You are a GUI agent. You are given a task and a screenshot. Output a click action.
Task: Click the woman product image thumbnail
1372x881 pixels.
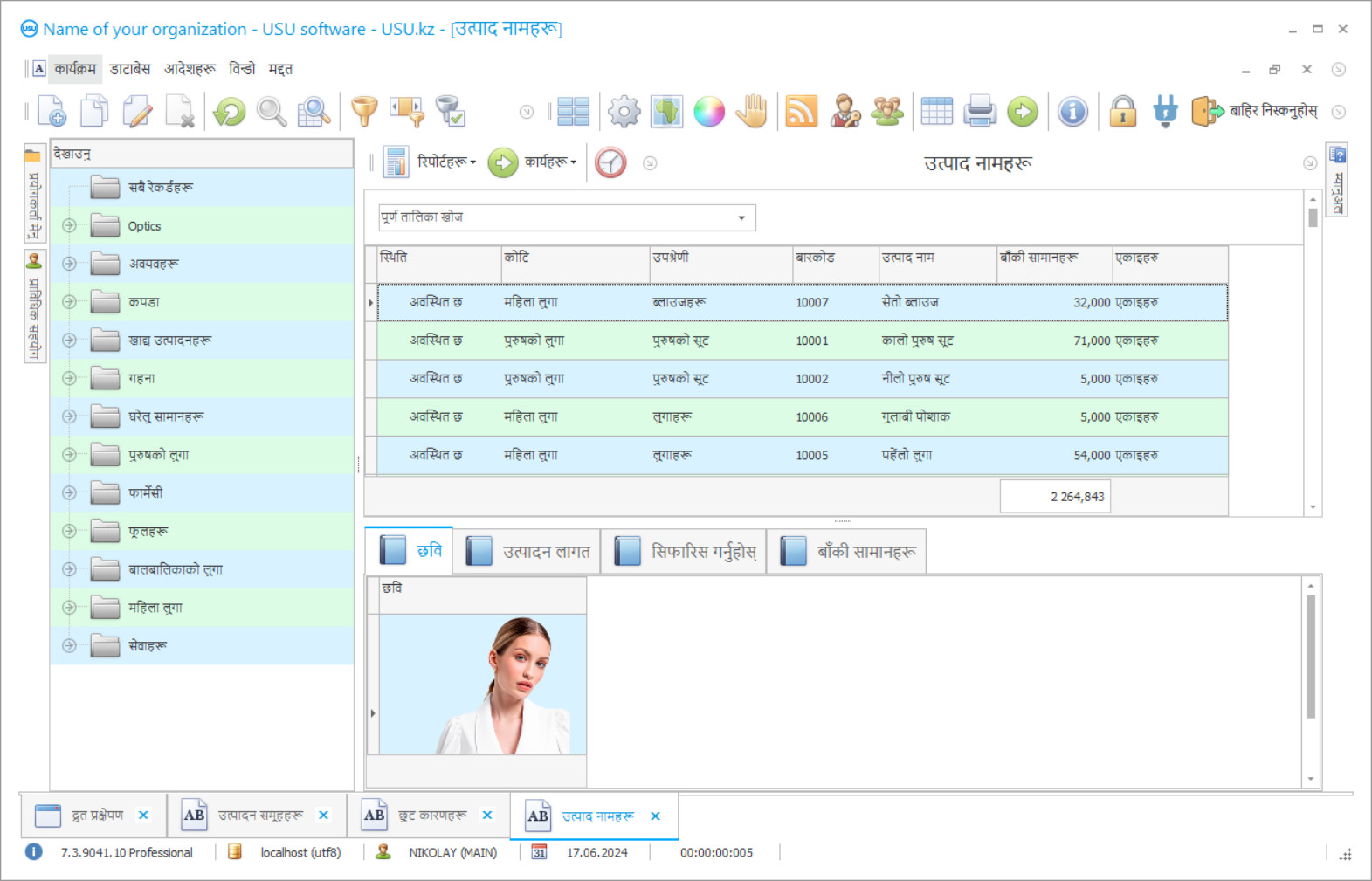click(x=483, y=685)
